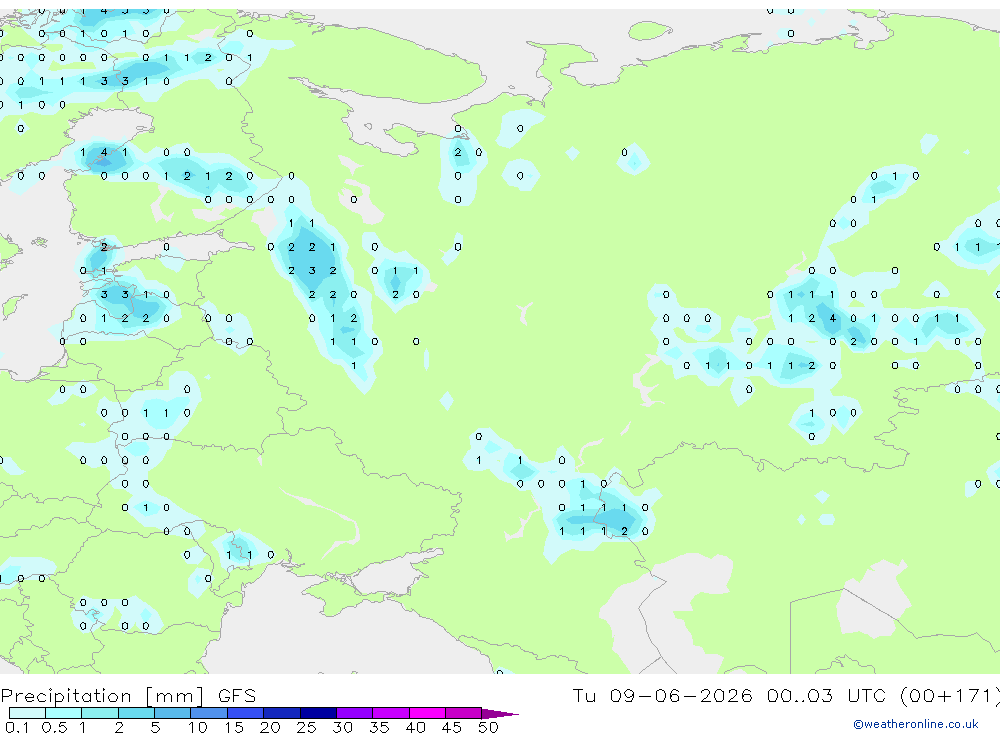Click the '35' legend scale label

pyautogui.click(x=379, y=727)
